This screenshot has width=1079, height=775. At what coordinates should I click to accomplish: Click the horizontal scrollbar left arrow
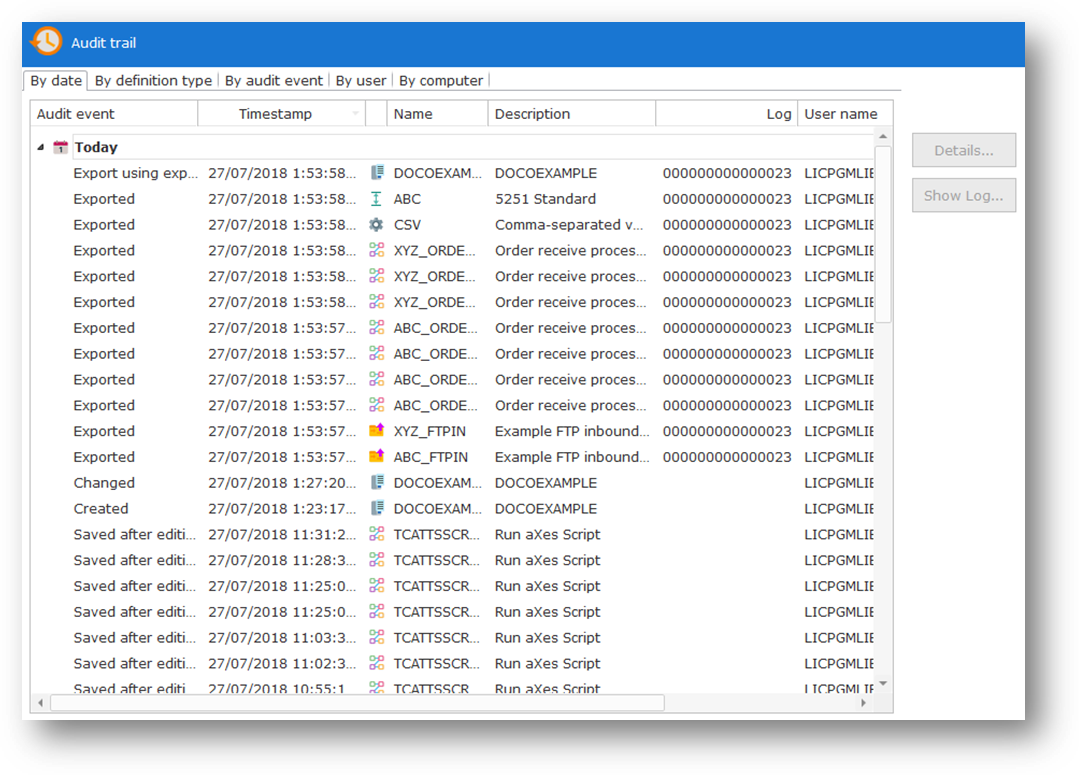click(x=41, y=703)
